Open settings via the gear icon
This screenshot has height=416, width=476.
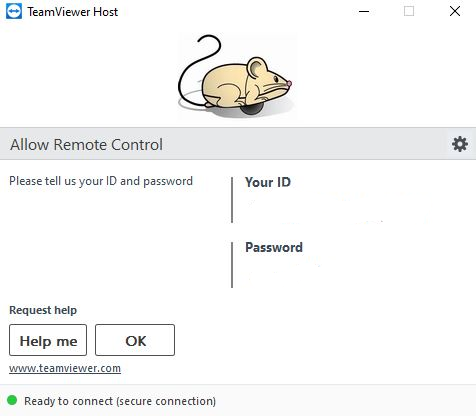[460, 144]
